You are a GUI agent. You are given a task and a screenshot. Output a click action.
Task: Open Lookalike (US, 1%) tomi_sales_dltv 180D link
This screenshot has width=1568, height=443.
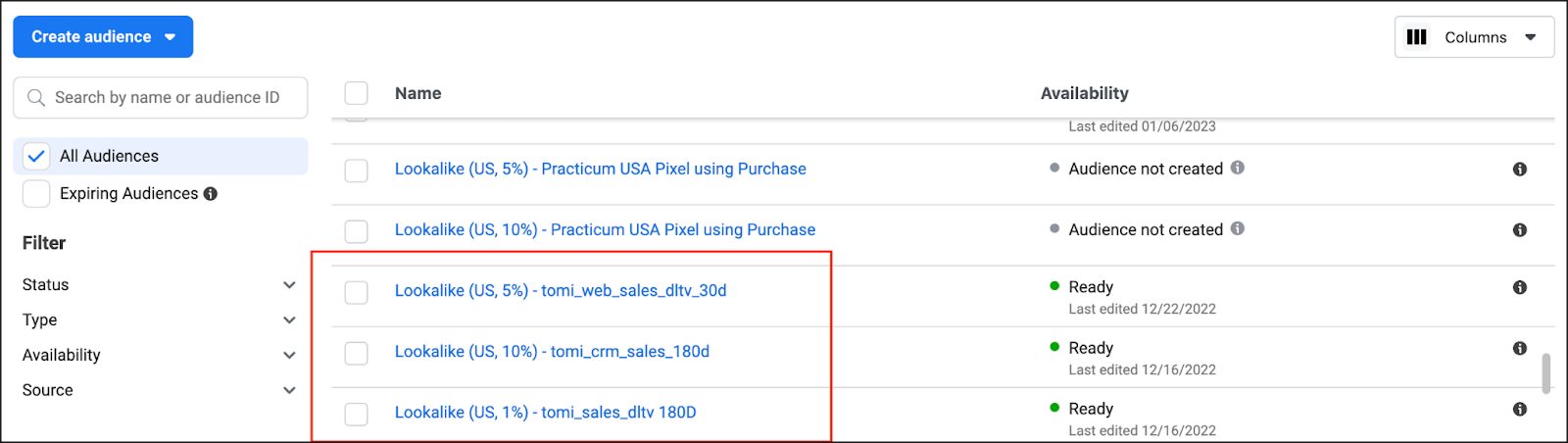click(x=545, y=413)
